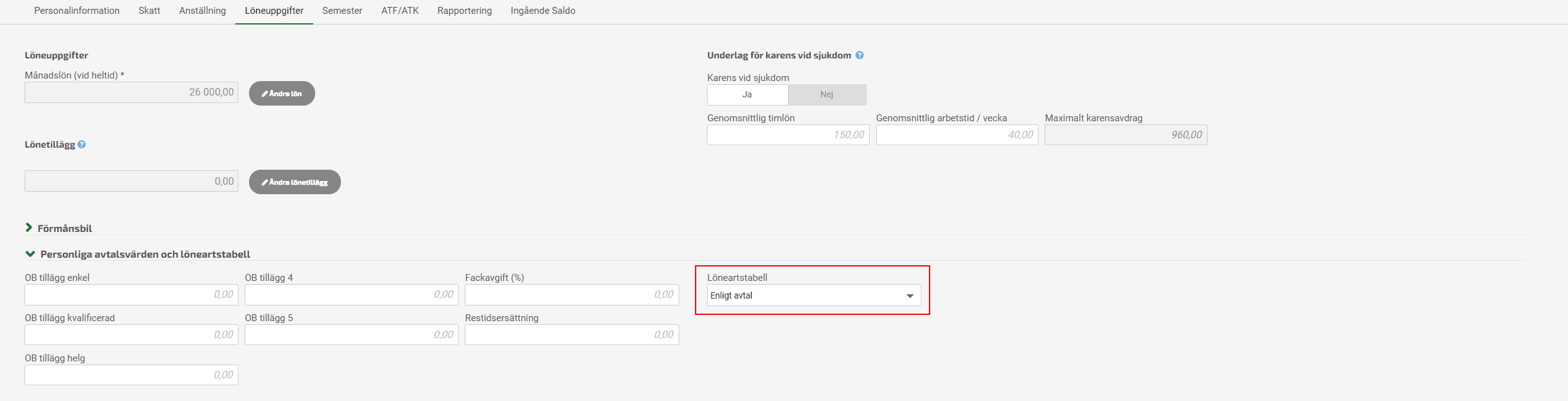The image size is (1568, 401).
Task: Open the ATF/ATK tab
Action: 400,11
